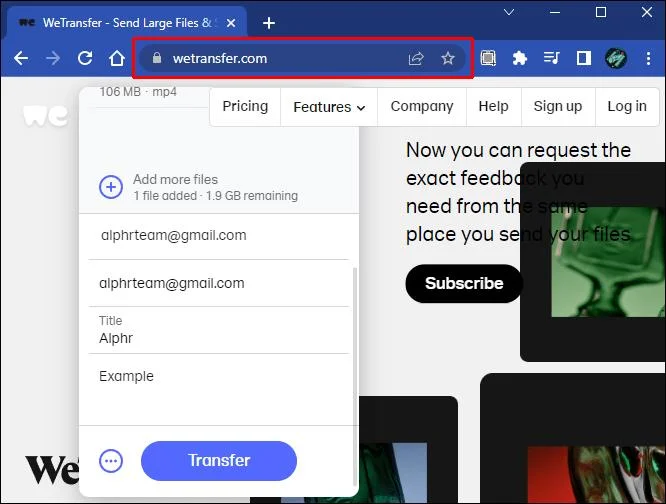
Task: Click Log in in the navigation
Action: [x=627, y=106]
